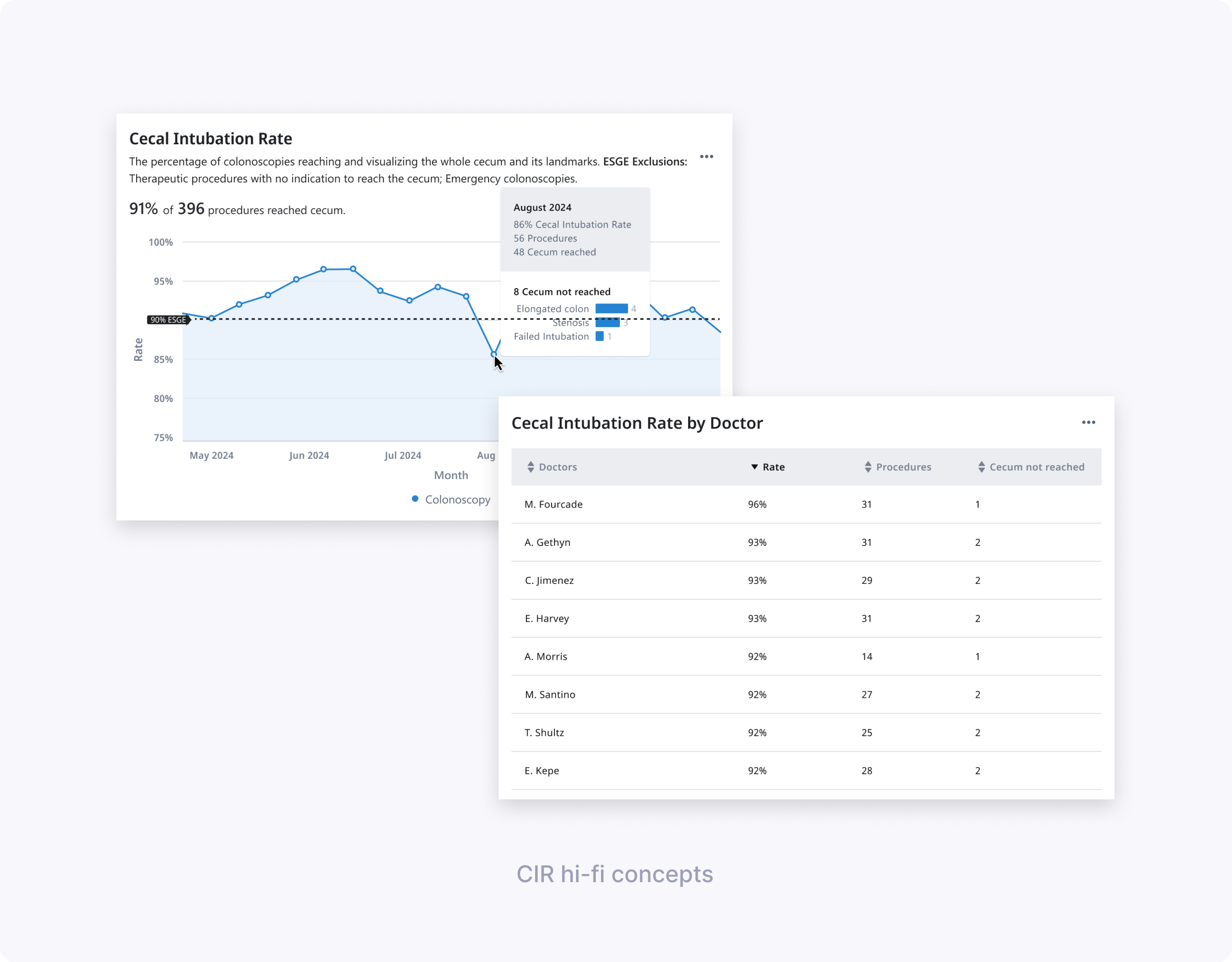Screen dimensions: 1232x962
Task: Click the August 2024 low data point
Action: (x=494, y=354)
